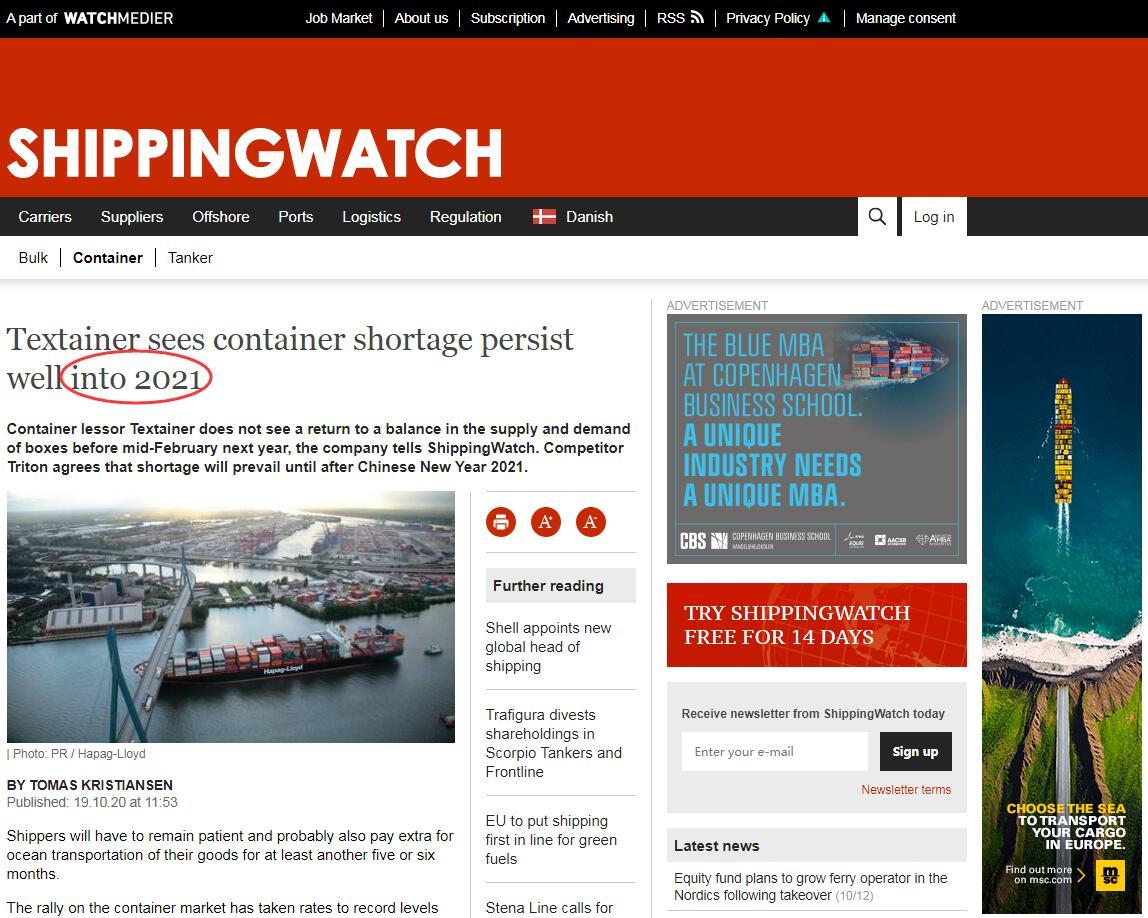Click the Log in button
This screenshot has width=1148, height=918.
(933, 217)
